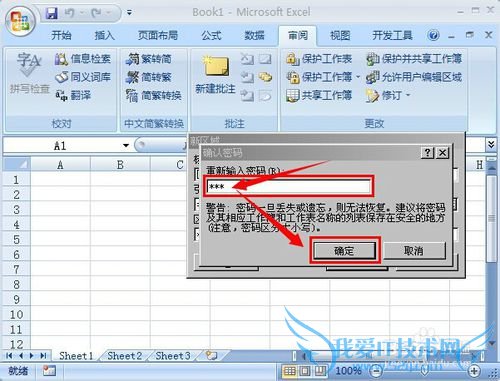Go to next comment icon
500x381 pixels.
[247, 96]
